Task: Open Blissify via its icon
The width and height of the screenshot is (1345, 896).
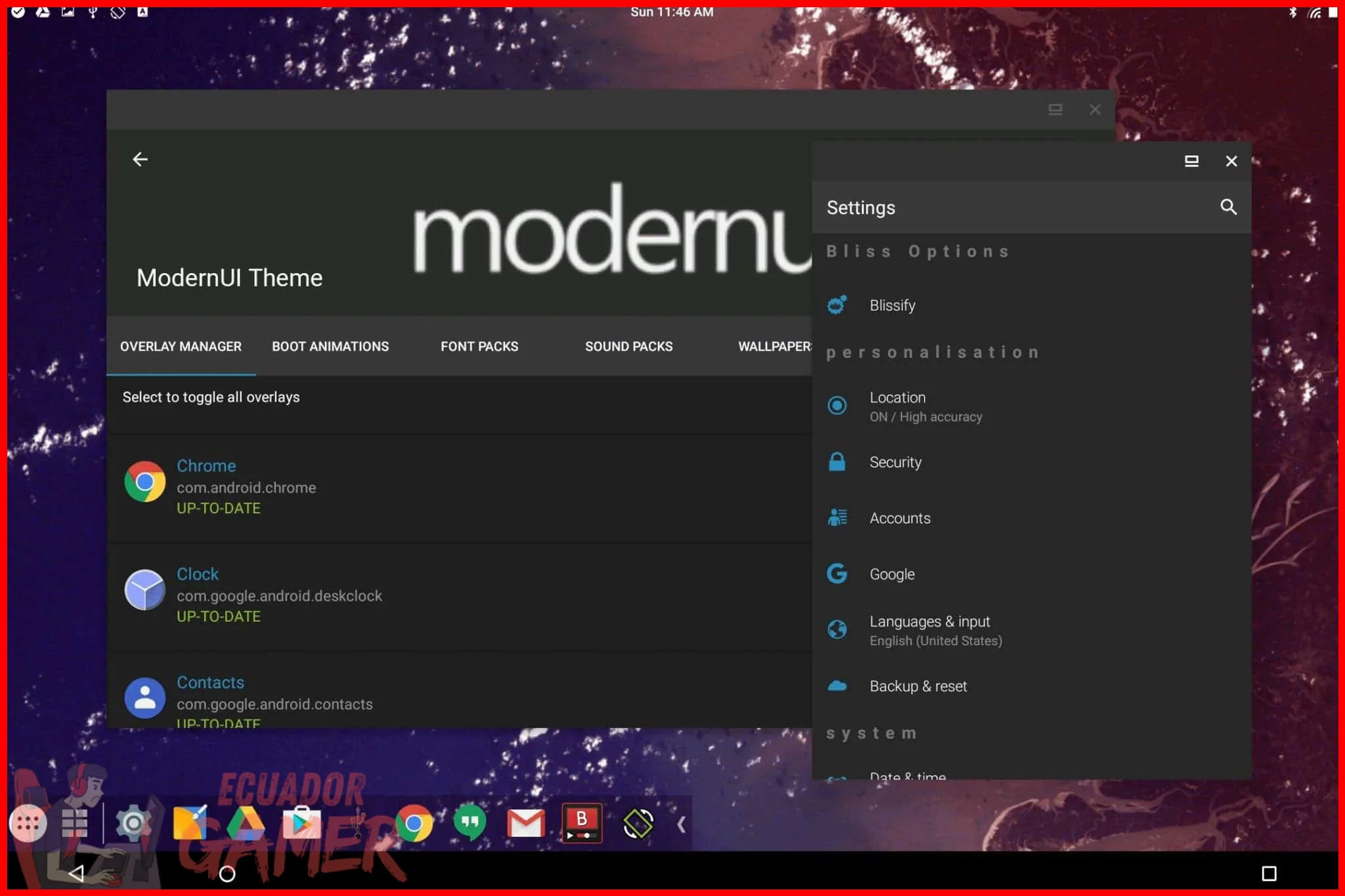Action: point(837,305)
